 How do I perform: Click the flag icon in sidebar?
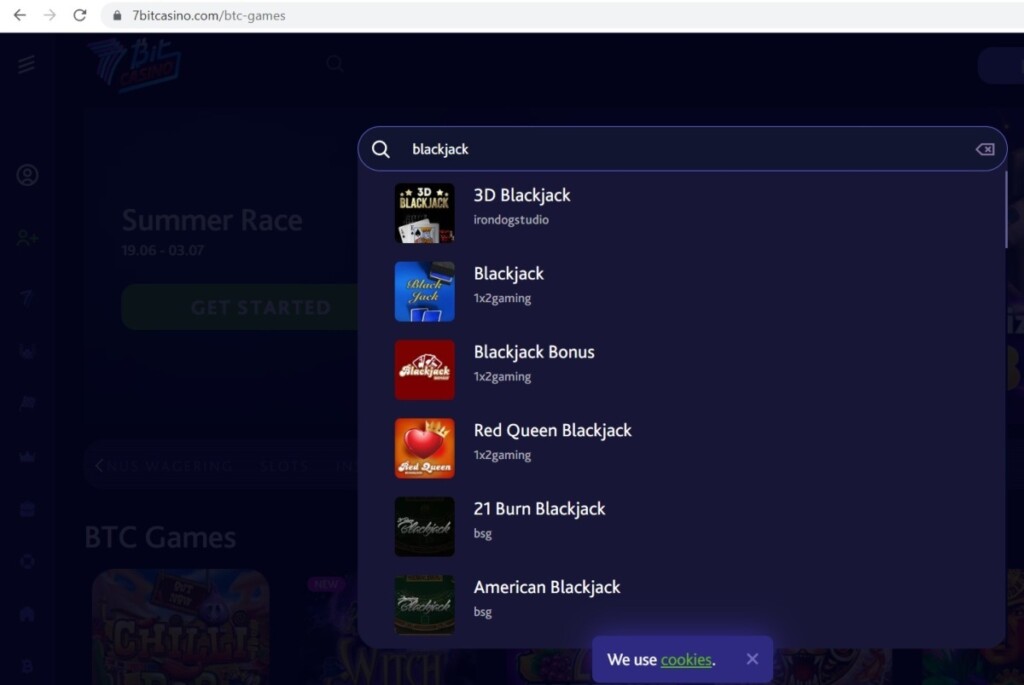pyautogui.click(x=27, y=403)
